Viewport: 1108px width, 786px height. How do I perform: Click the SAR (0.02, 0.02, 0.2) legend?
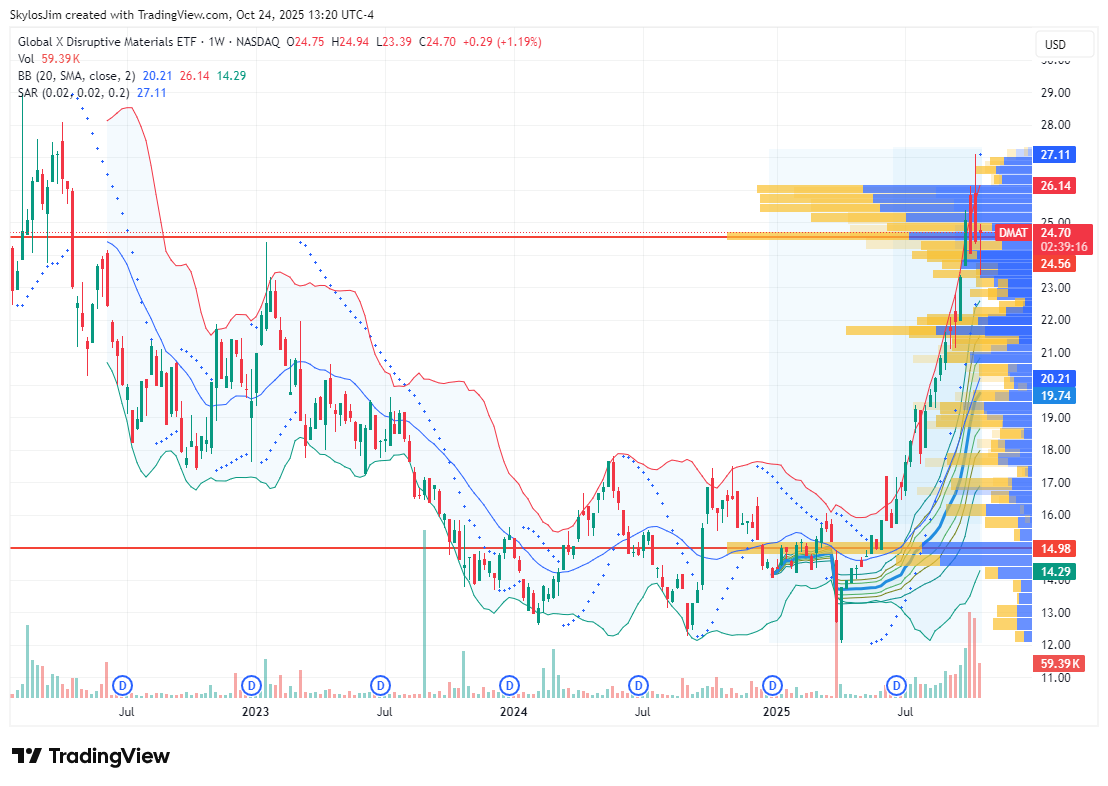click(73, 93)
